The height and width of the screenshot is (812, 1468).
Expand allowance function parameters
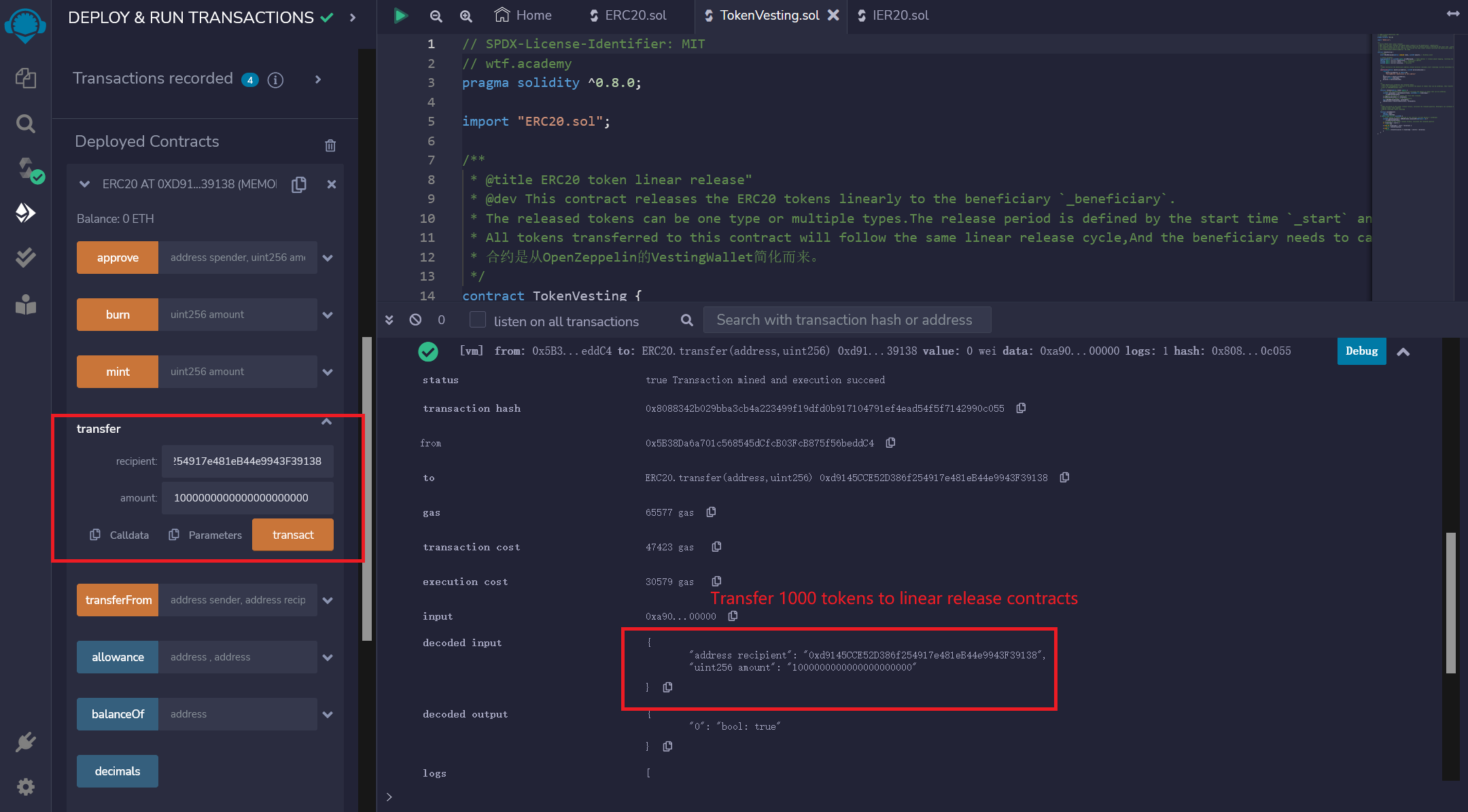coord(328,658)
